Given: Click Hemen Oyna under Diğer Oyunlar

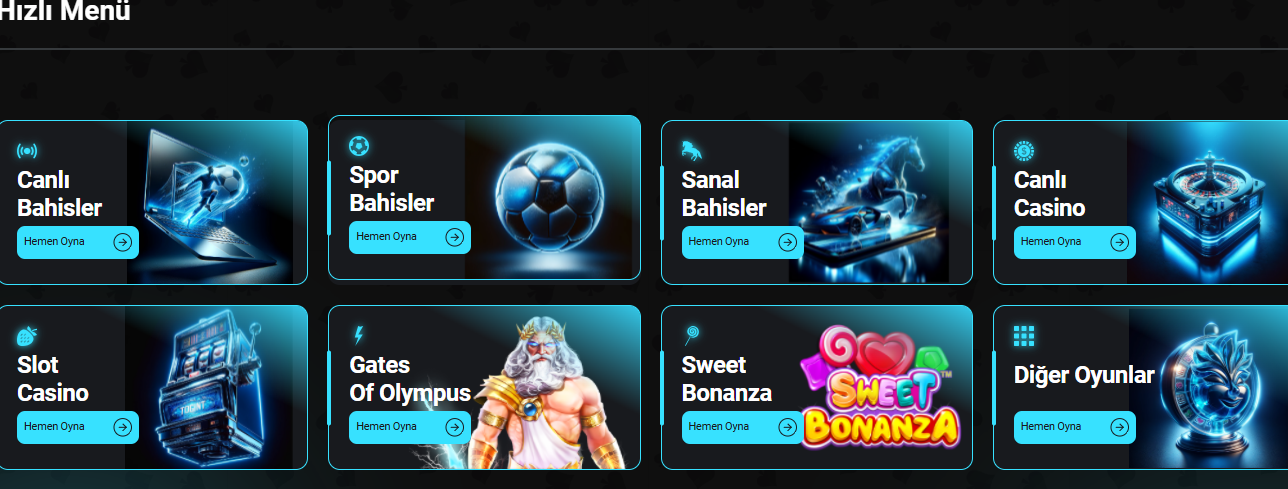Looking at the screenshot, I should point(1075,427).
